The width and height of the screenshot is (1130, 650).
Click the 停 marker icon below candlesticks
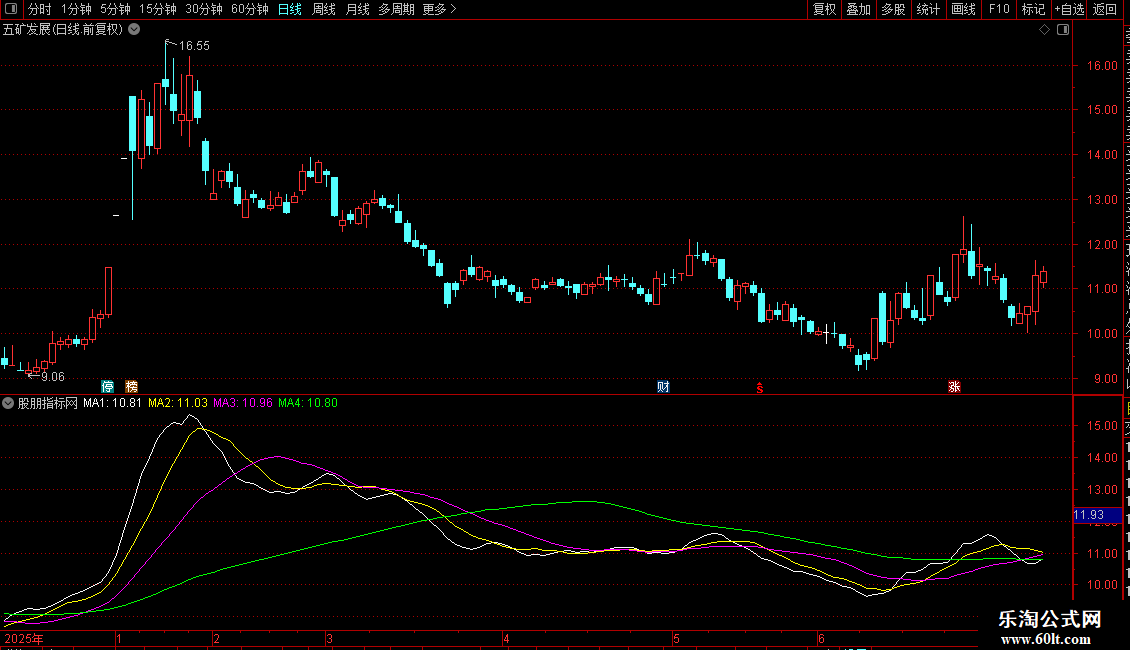107,387
